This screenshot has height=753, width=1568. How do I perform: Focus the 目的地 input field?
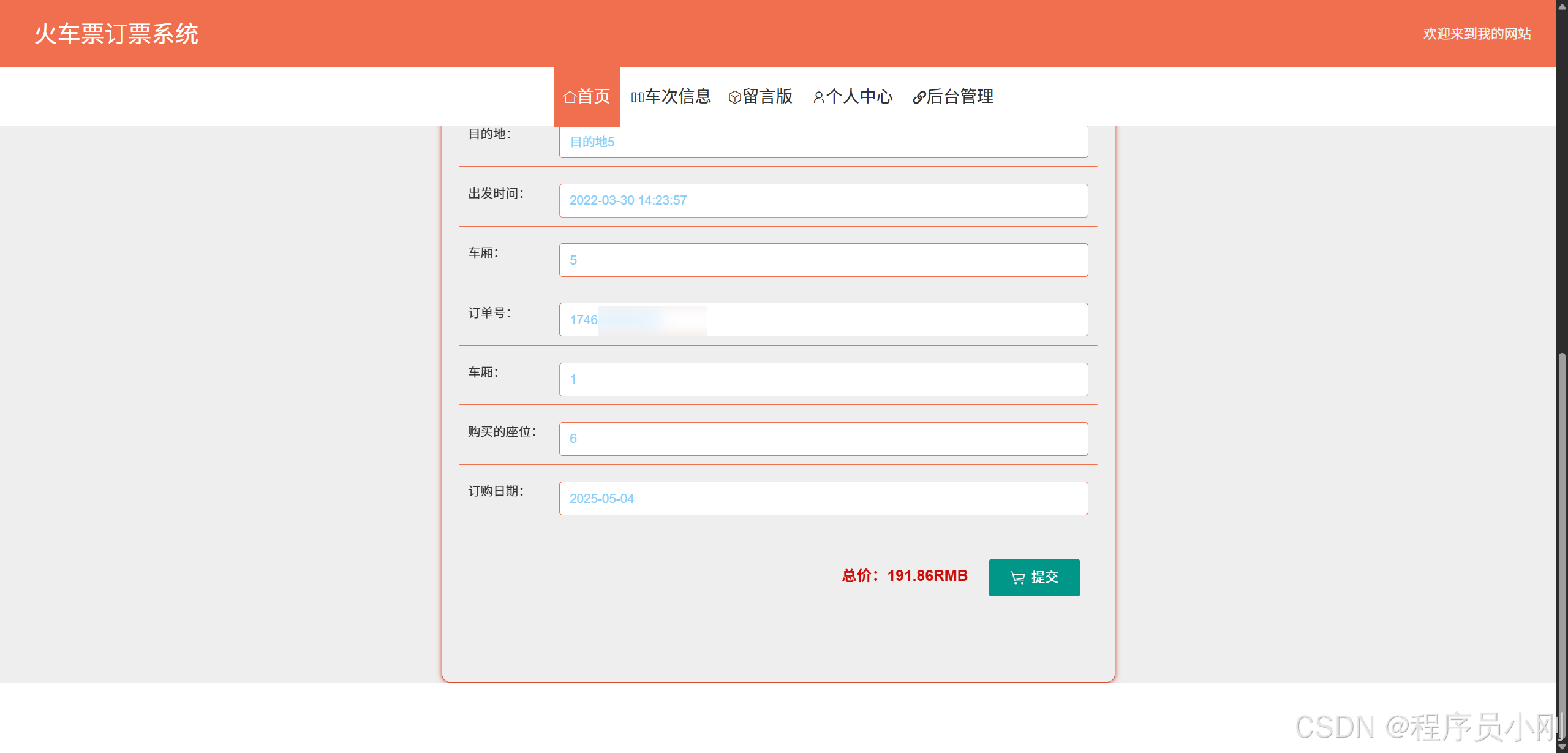(823, 142)
